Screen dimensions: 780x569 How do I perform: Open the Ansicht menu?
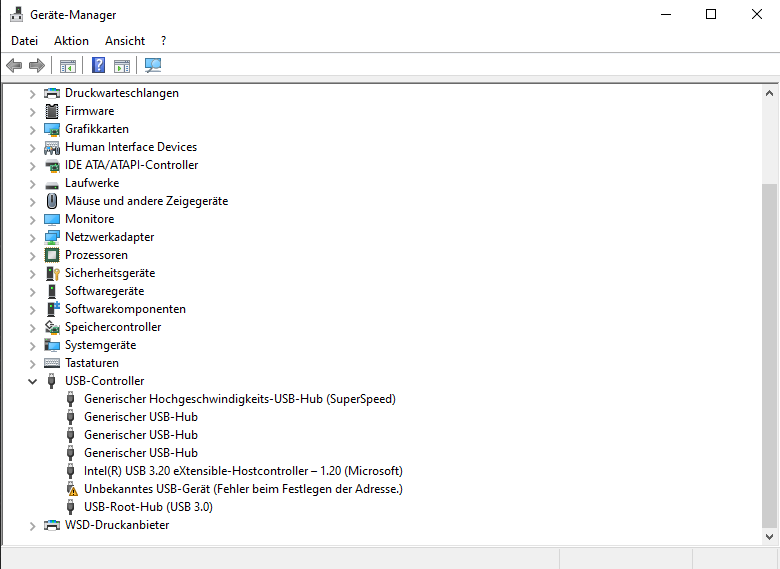125,41
